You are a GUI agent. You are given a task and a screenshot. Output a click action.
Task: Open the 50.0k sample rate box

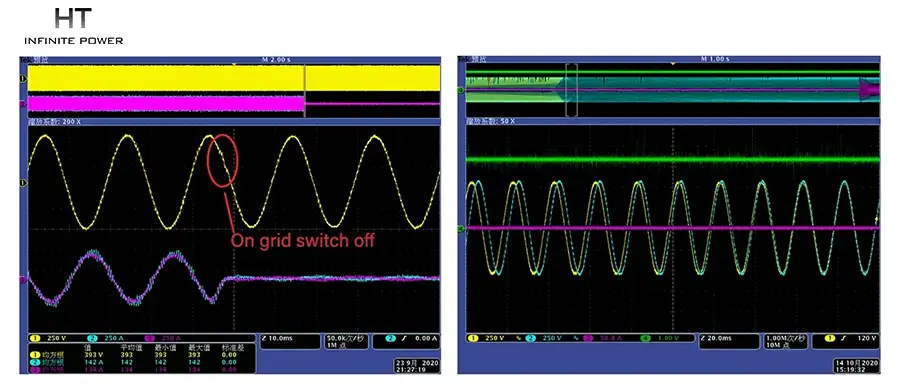(347, 341)
